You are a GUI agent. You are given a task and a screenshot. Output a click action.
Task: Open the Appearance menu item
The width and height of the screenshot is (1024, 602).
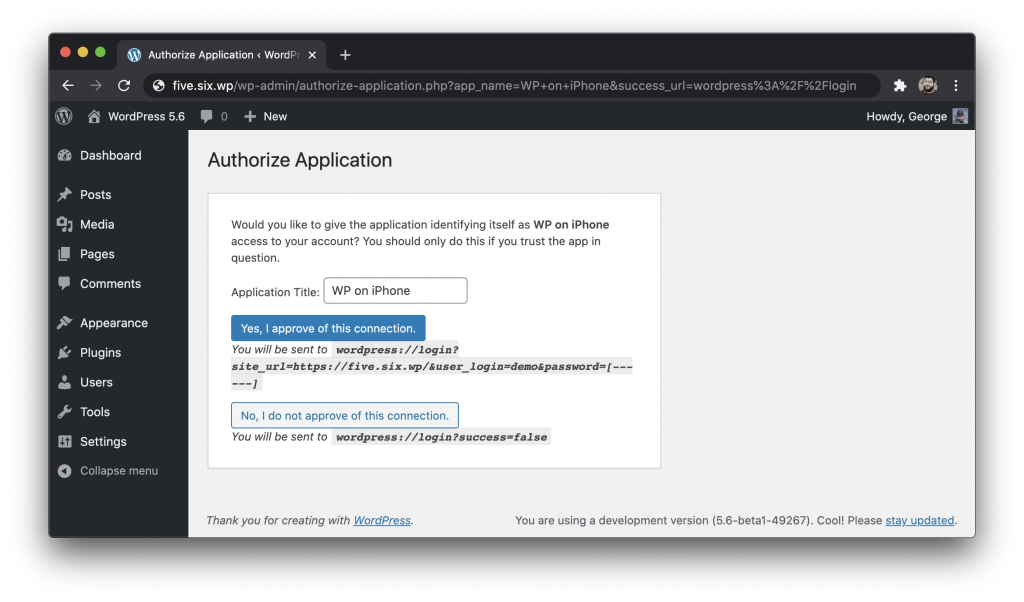(x=114, y=323)
